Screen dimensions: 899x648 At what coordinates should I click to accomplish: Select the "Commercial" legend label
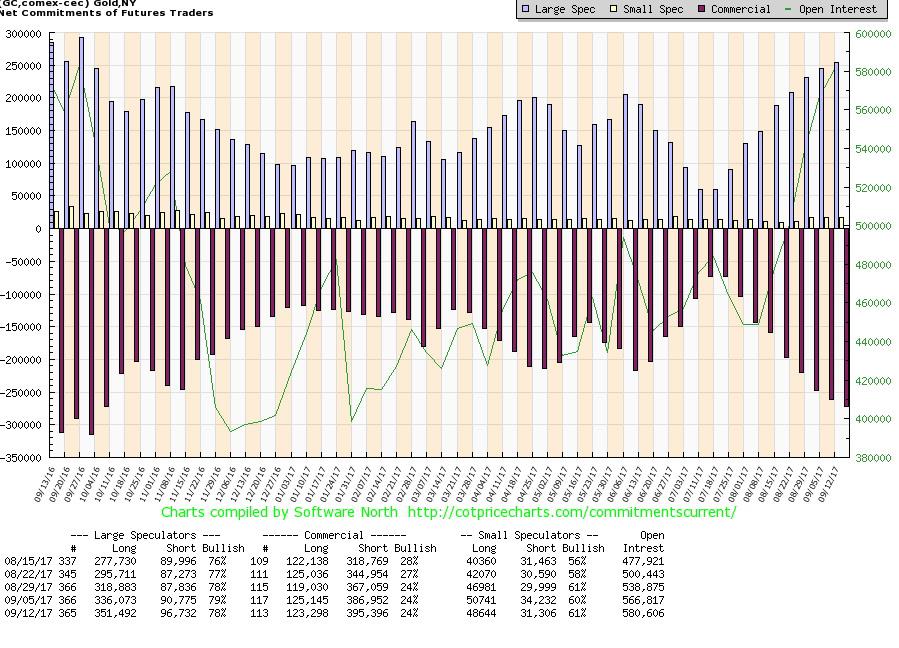[741, 9]
